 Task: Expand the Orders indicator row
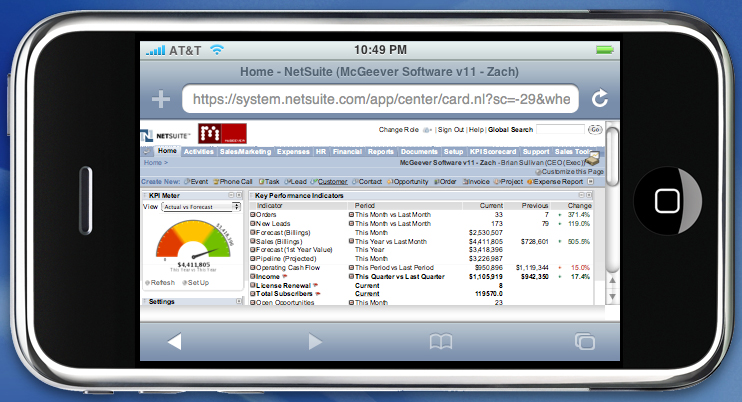[253, 215]
